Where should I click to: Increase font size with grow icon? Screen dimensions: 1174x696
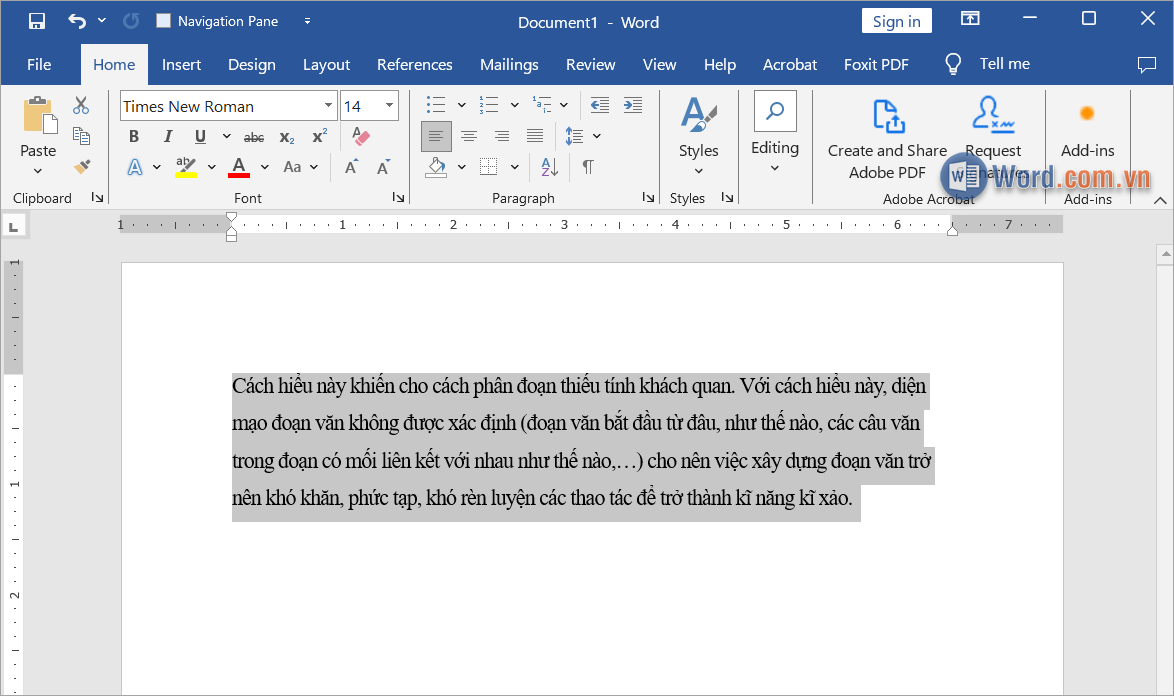pos(351,167)
